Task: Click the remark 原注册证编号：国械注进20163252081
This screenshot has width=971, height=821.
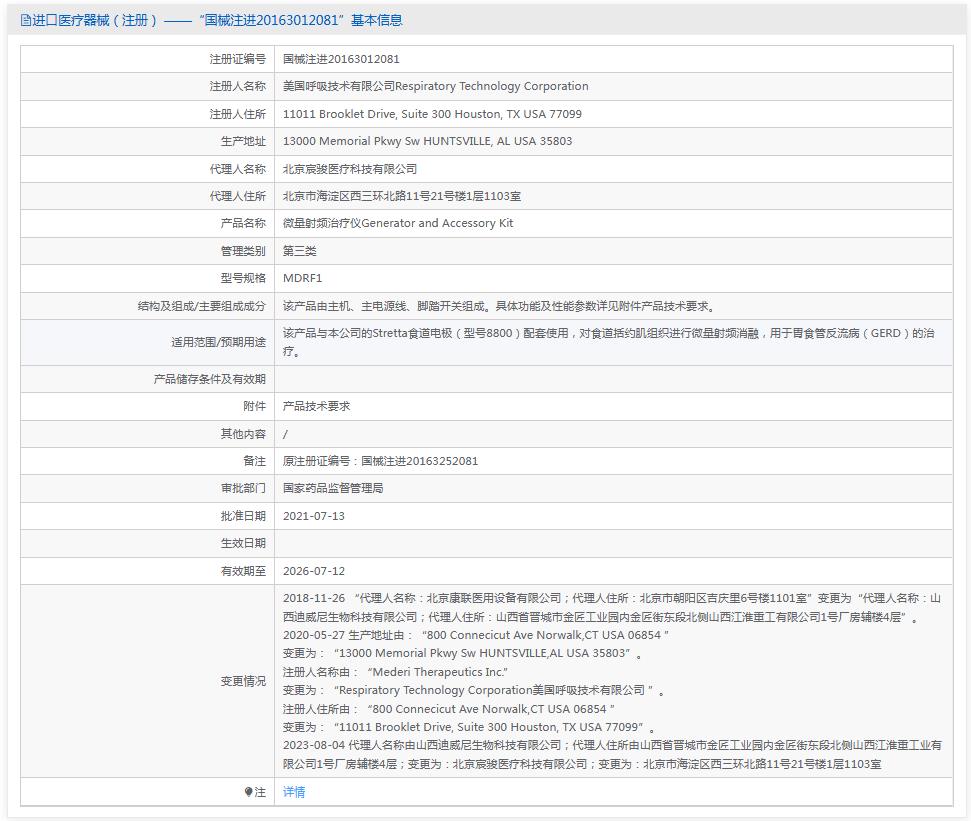Action: [381, 461]
